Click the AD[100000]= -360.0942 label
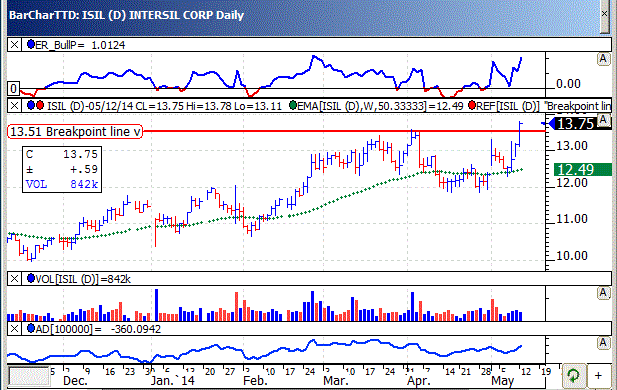This screenshot has height=390, width=617. [98, 329]
